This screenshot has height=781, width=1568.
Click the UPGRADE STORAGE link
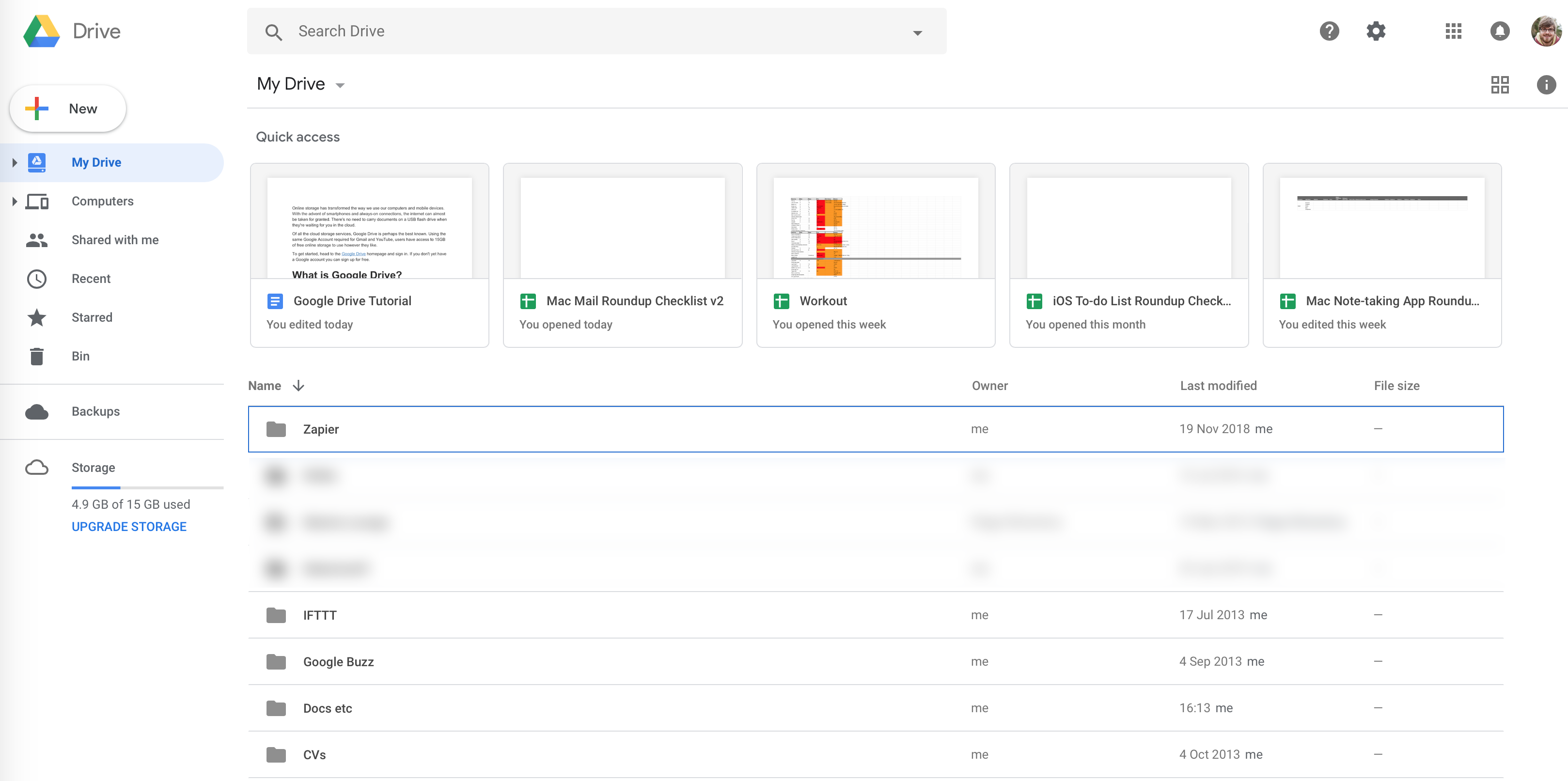coord(128,526)
